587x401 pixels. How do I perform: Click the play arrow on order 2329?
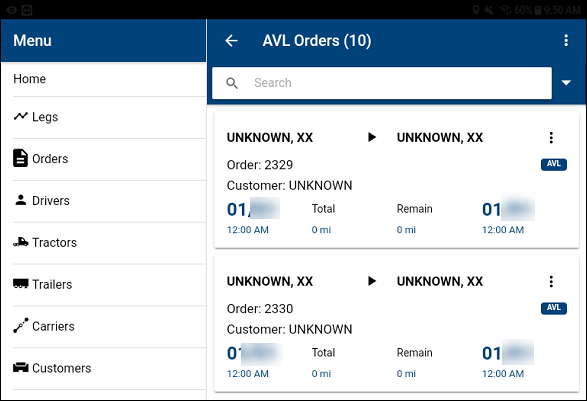pos(372,137)
